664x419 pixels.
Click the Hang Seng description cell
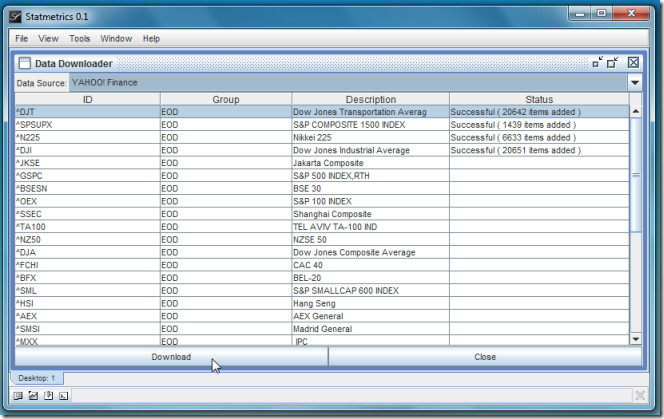coord(371,303)
